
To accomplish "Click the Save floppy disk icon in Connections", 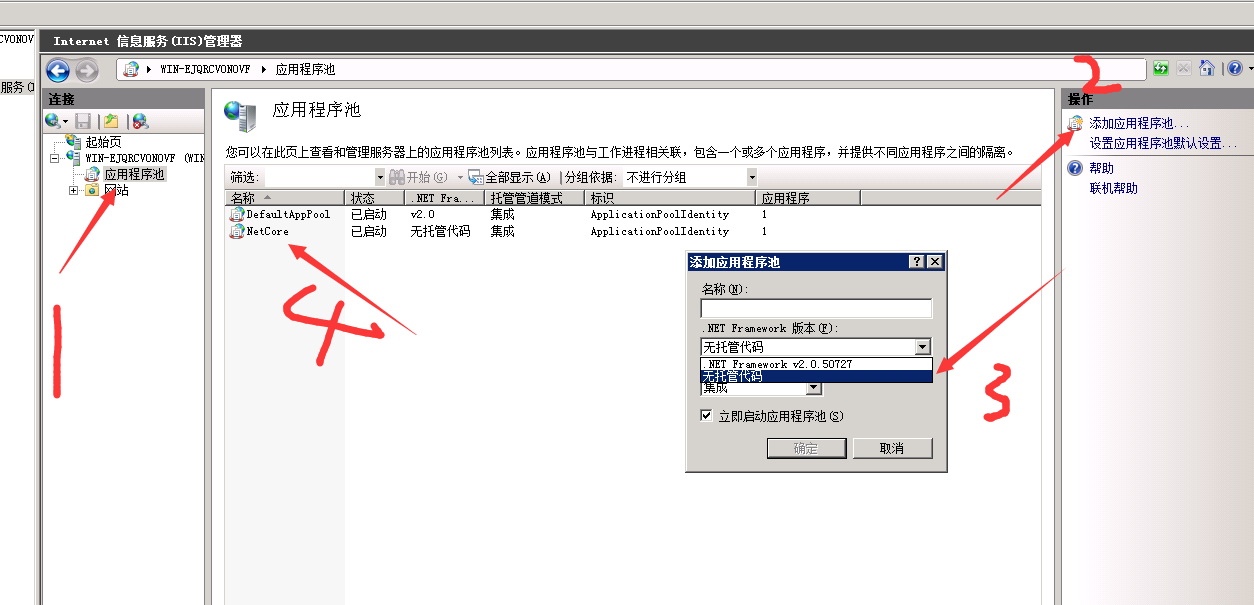I will (x=84, y=120).
